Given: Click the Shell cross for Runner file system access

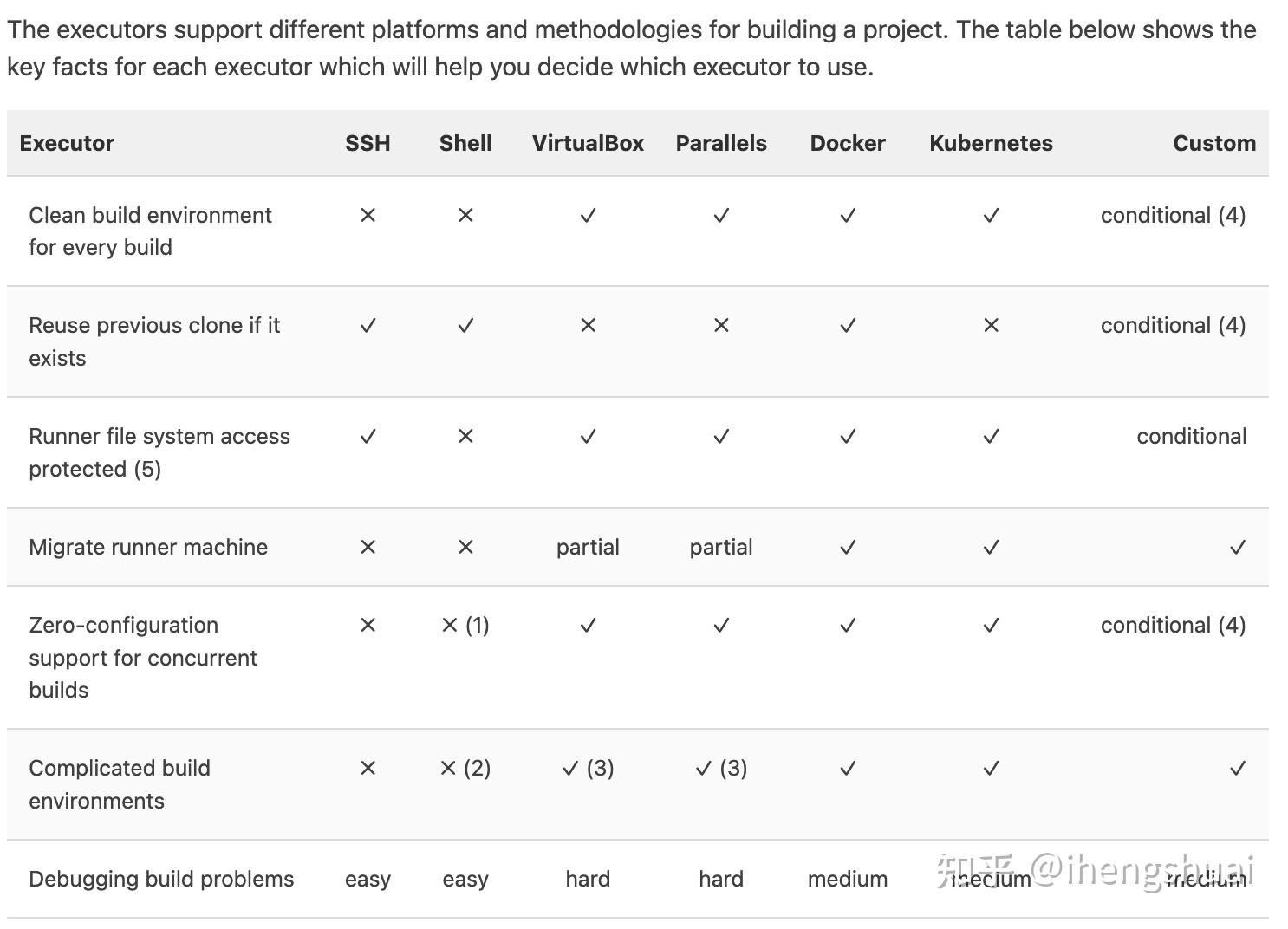Looking at the screenshot, I should click(x=465, y=436).
